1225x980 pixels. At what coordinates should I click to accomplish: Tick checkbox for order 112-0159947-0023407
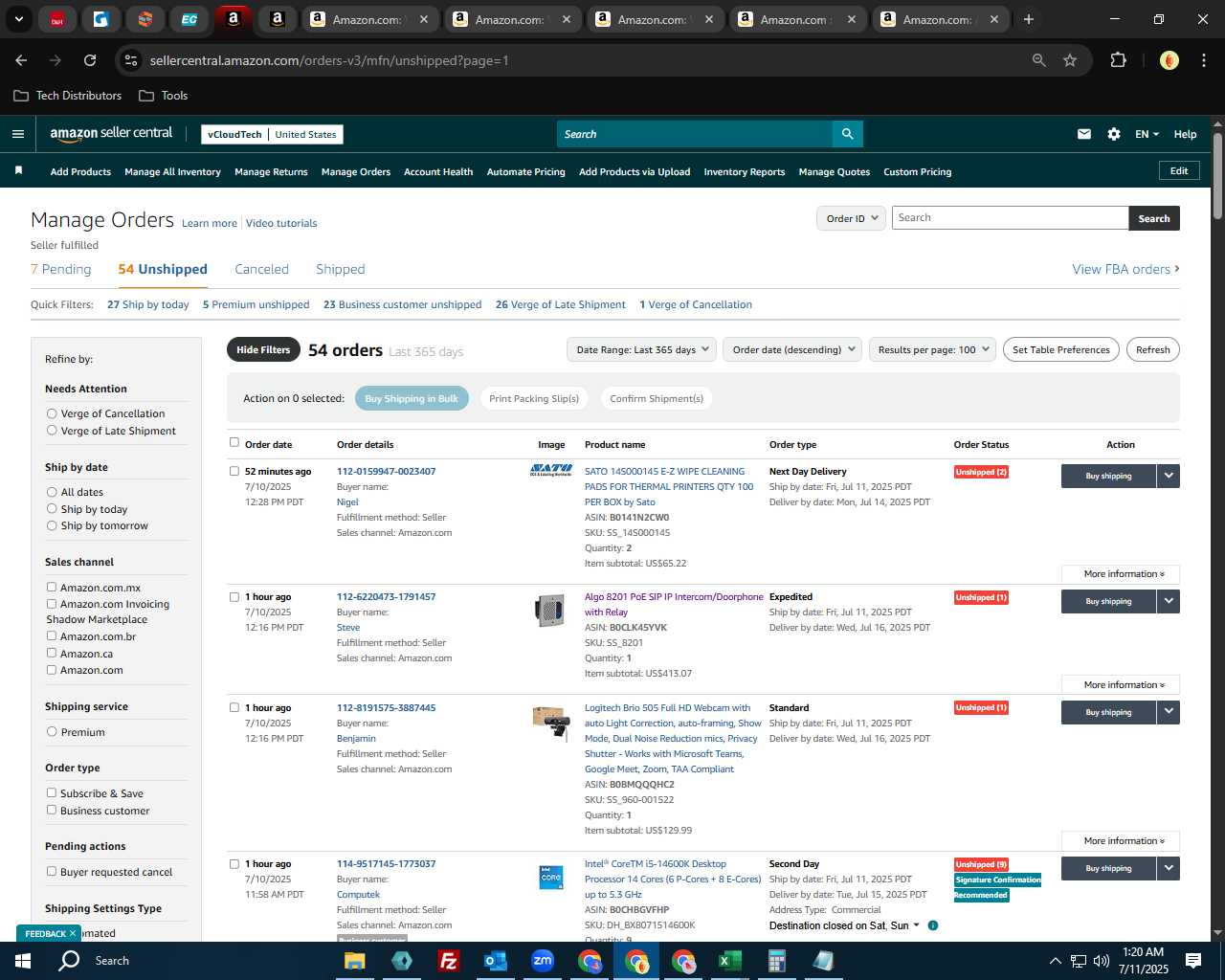click(x=234, y=471)
